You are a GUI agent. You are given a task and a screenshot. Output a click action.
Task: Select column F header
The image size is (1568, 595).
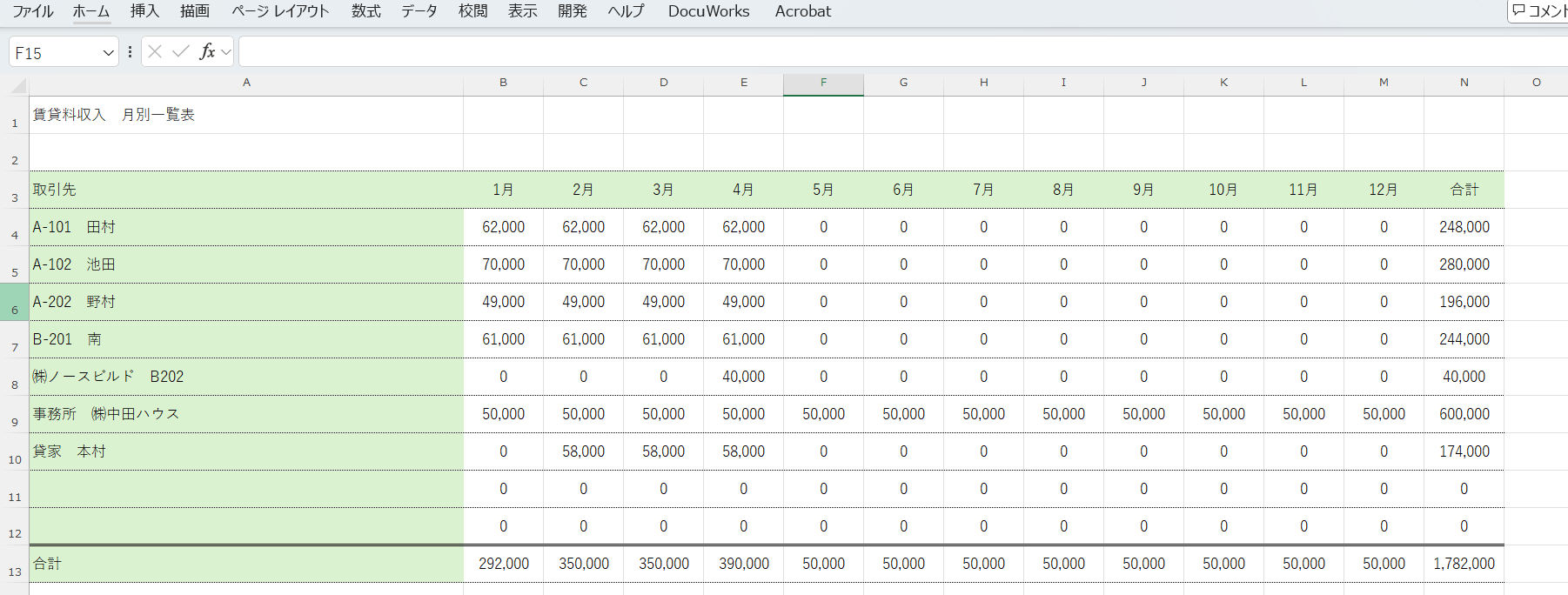[x=823, y=83]
